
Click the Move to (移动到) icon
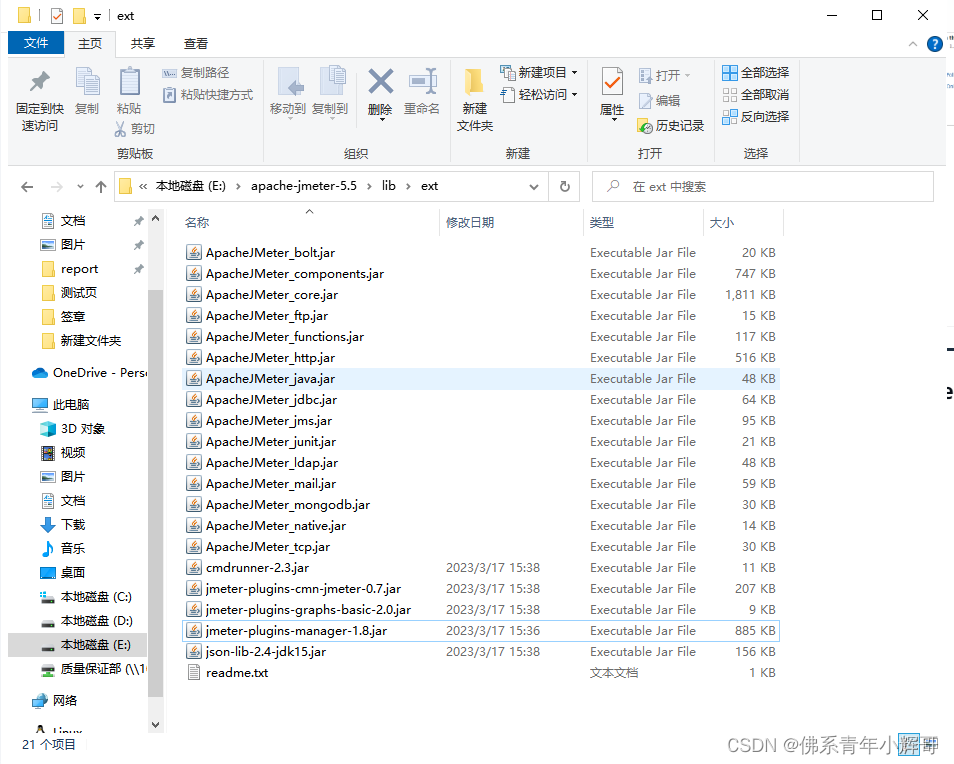(290, 82)
